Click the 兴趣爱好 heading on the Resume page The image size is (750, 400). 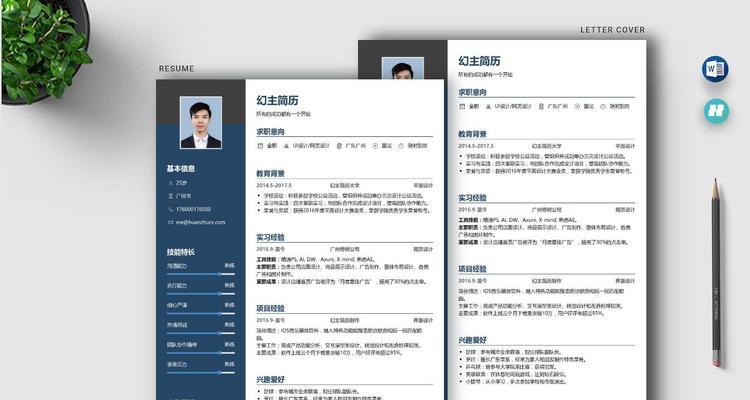point(270,379)
